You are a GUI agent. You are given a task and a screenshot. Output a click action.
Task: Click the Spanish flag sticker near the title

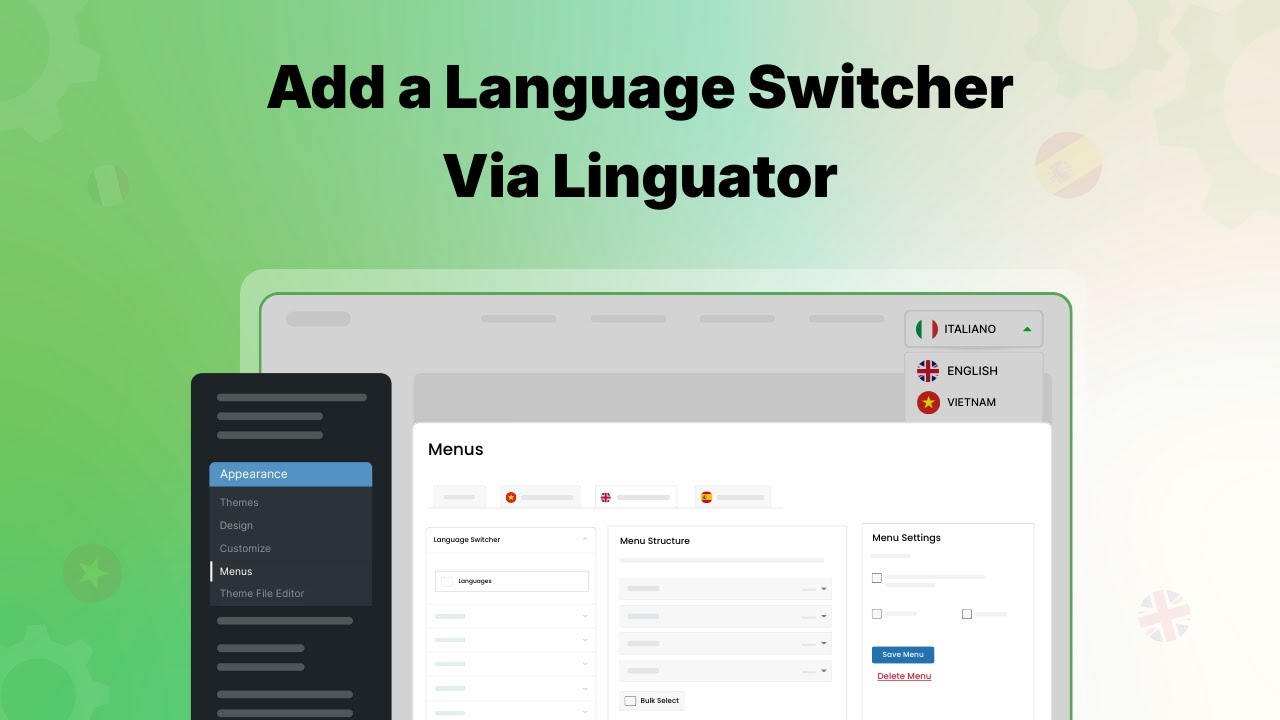[x=1066, y=164]
